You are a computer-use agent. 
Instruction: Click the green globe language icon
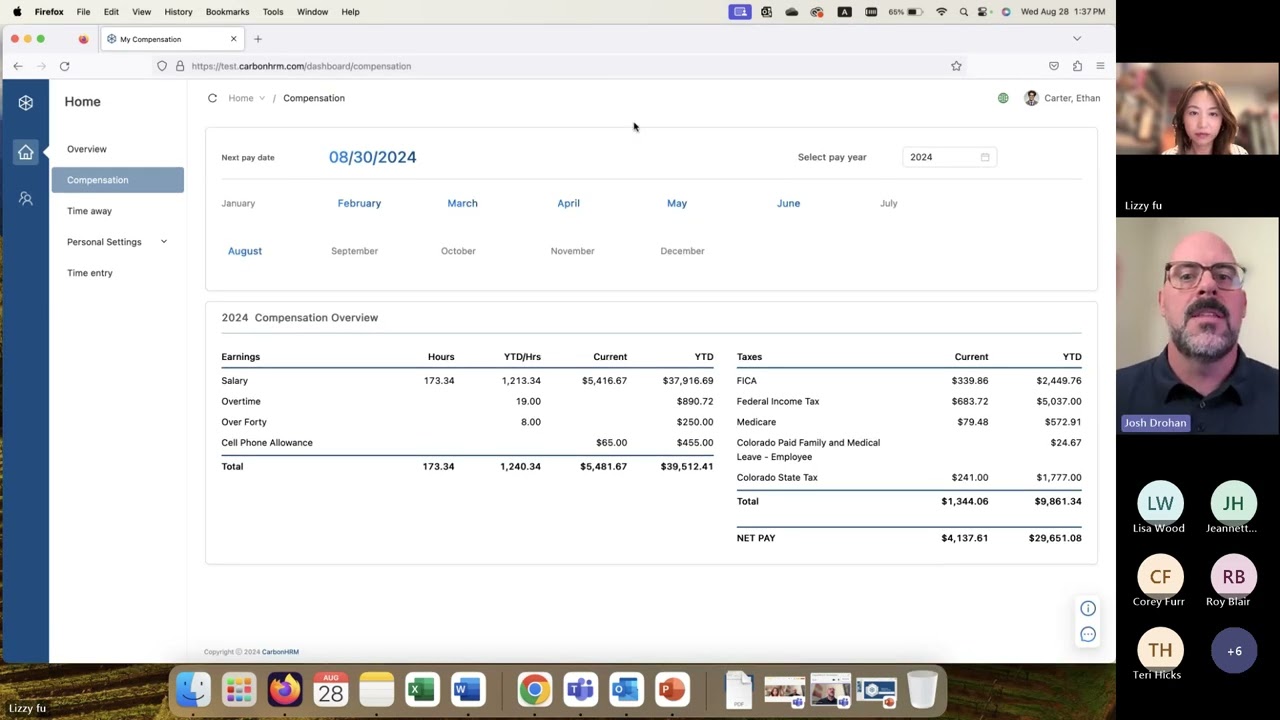coord(1003,98)
